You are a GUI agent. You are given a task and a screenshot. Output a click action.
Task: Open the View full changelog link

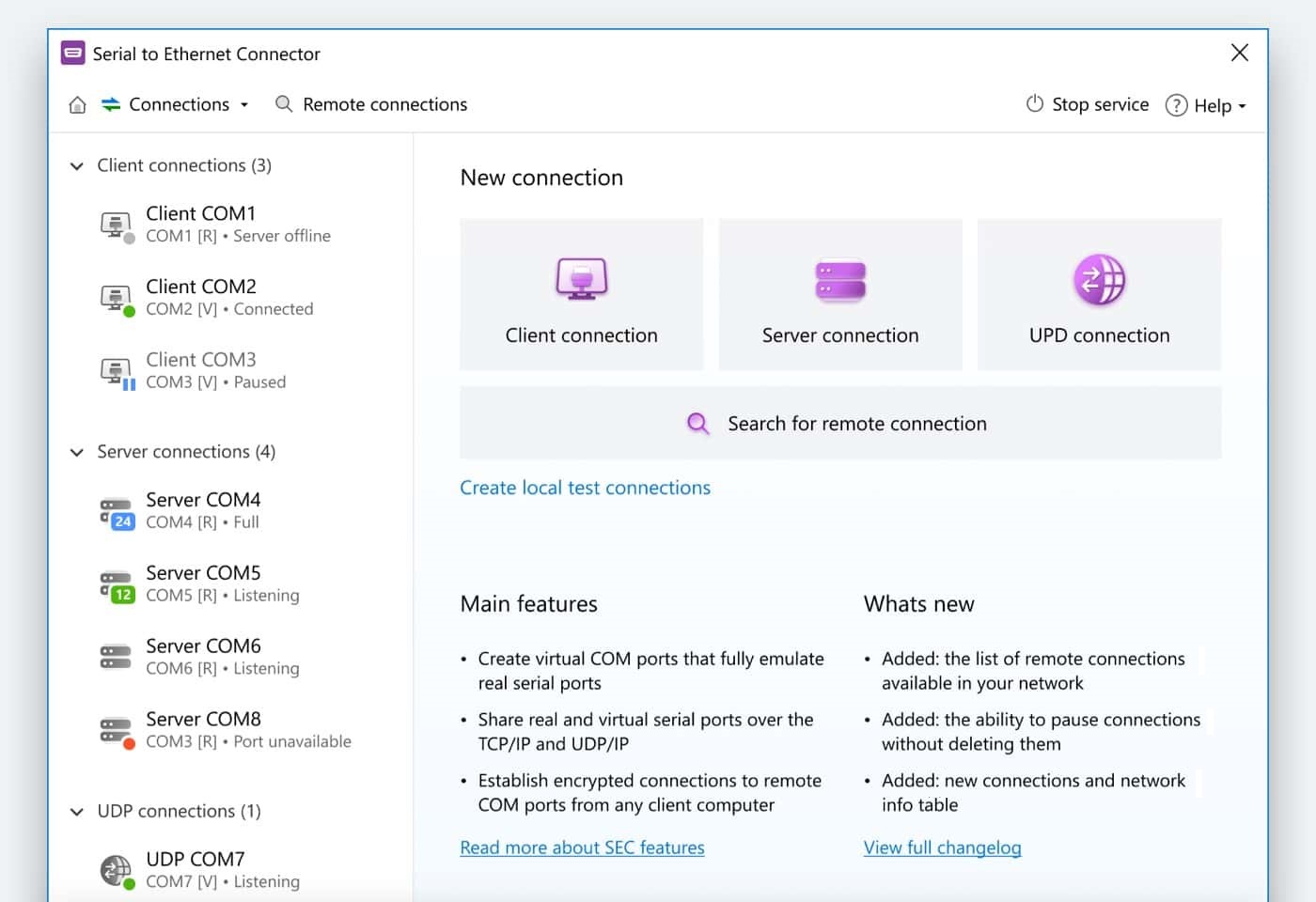[942, 848]
